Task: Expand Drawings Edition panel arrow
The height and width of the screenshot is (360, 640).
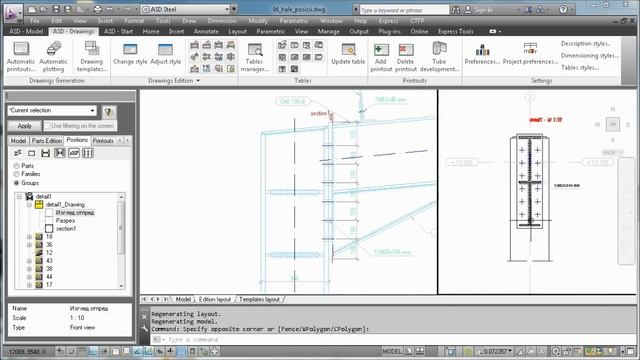Action: tap(198, 81)
